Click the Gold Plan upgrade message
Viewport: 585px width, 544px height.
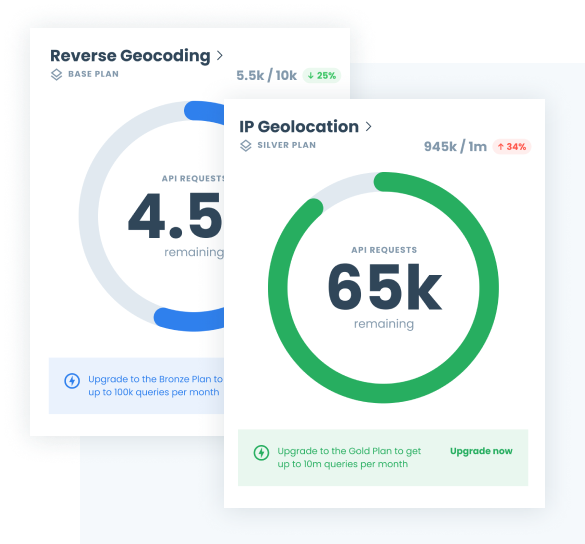click(349, 457)
